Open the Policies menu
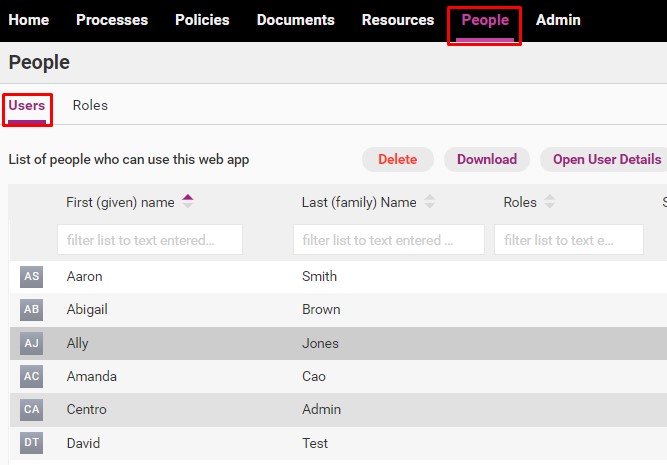 pos(202,20)
